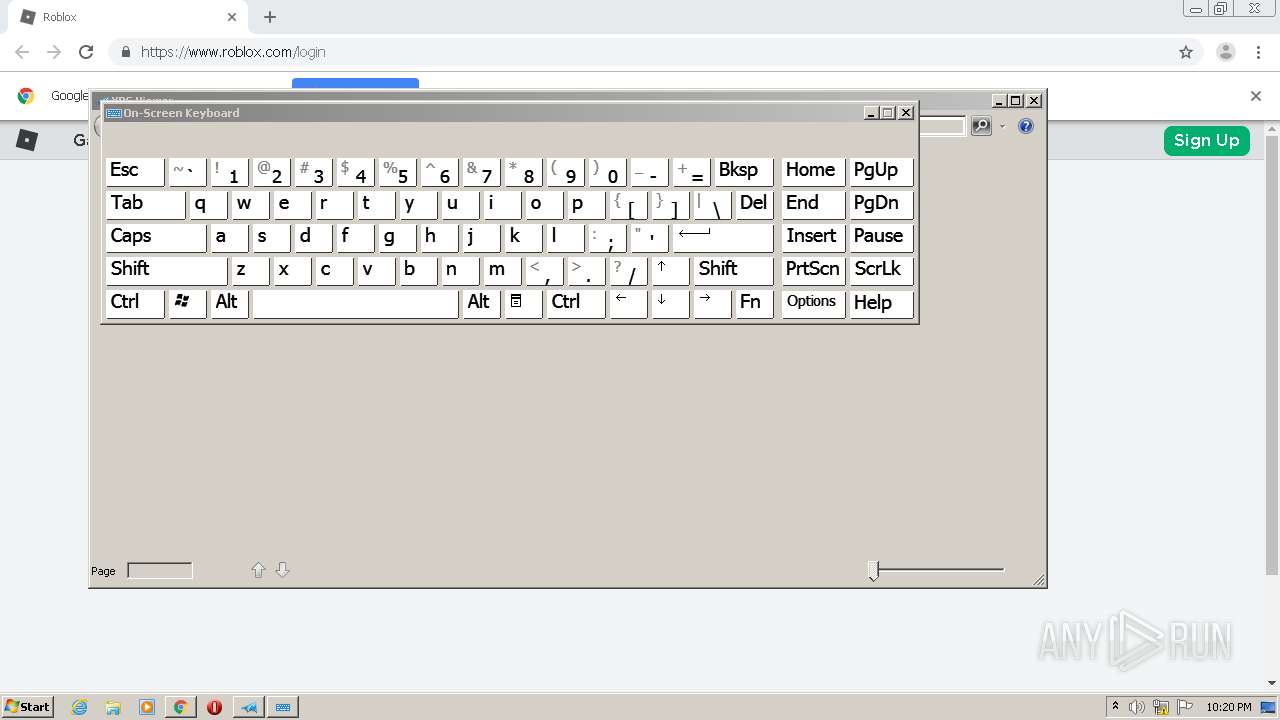Hit the Esc key
Viewport: 1280px width, 720px height.
pyautogui.click(x=135, y=171)
